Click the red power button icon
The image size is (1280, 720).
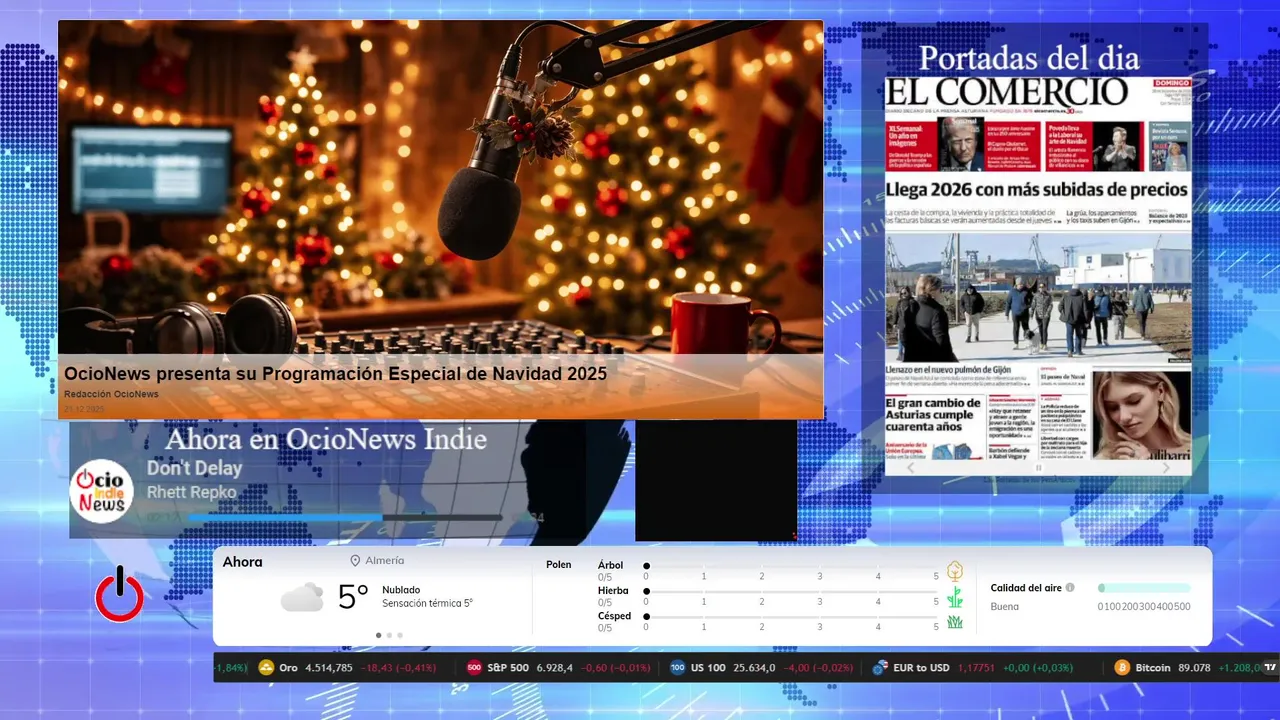[119, 595]
